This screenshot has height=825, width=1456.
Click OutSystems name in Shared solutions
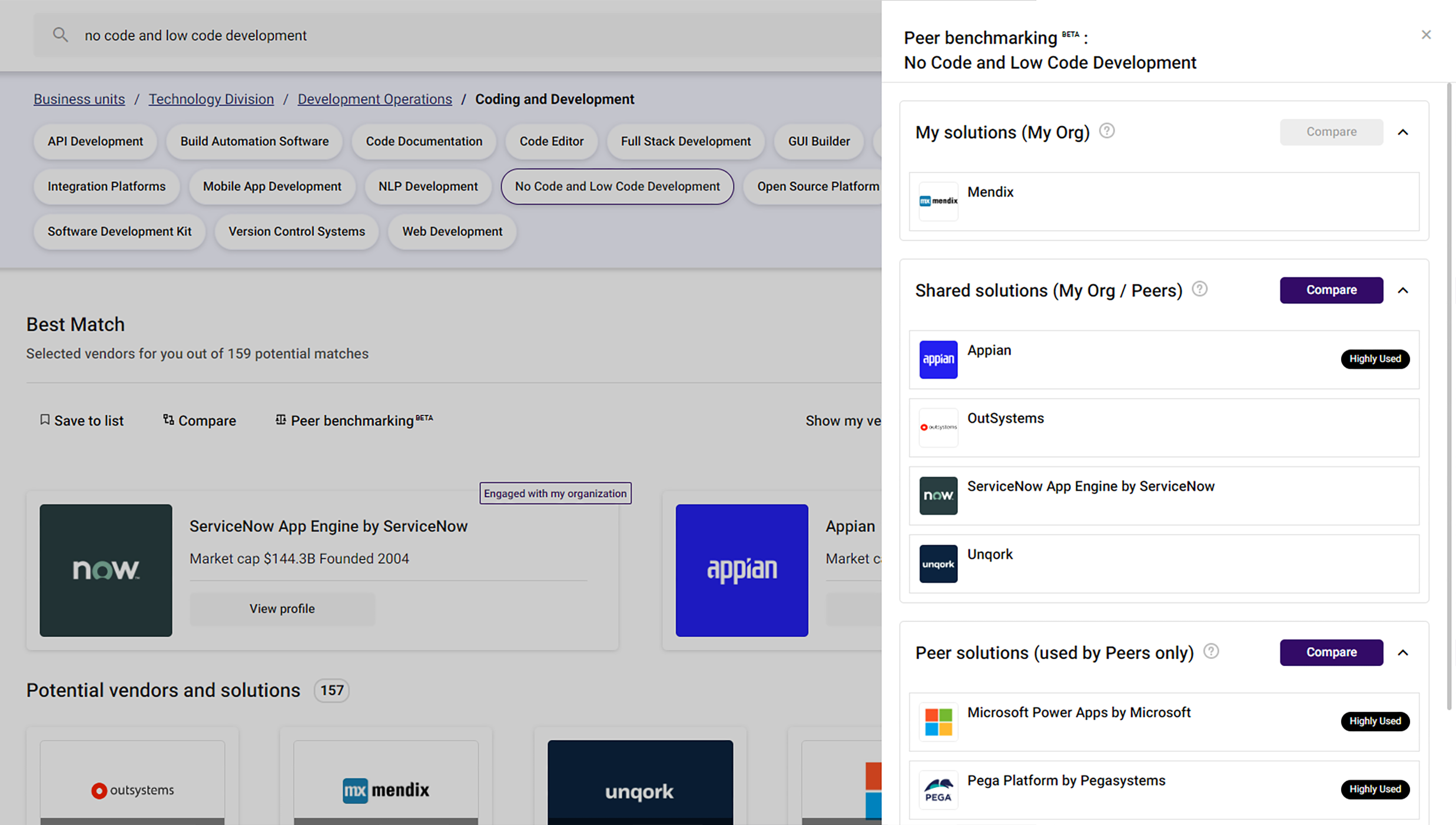(x=1006, y=418)
